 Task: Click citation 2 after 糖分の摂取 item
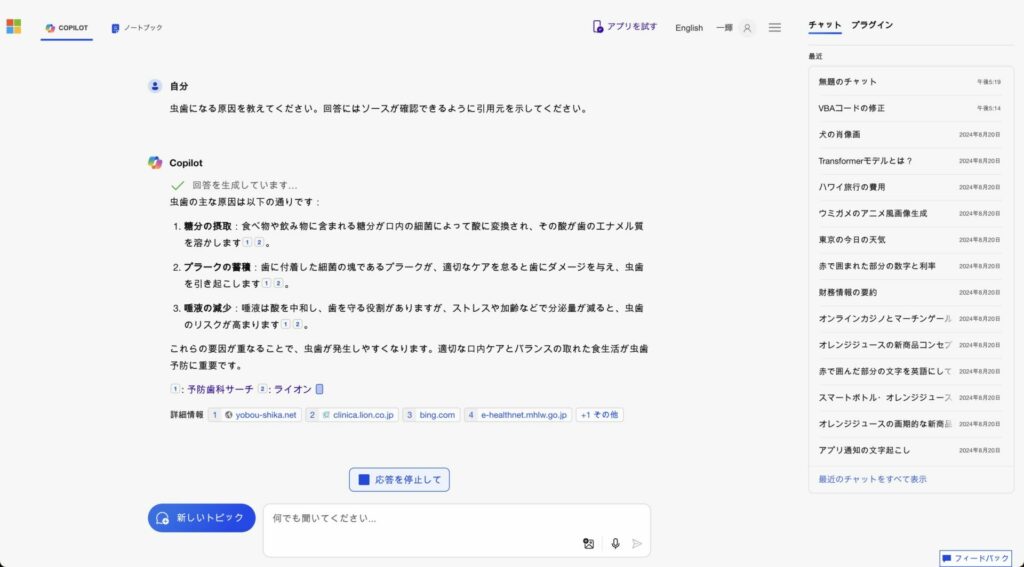point(259,242)
